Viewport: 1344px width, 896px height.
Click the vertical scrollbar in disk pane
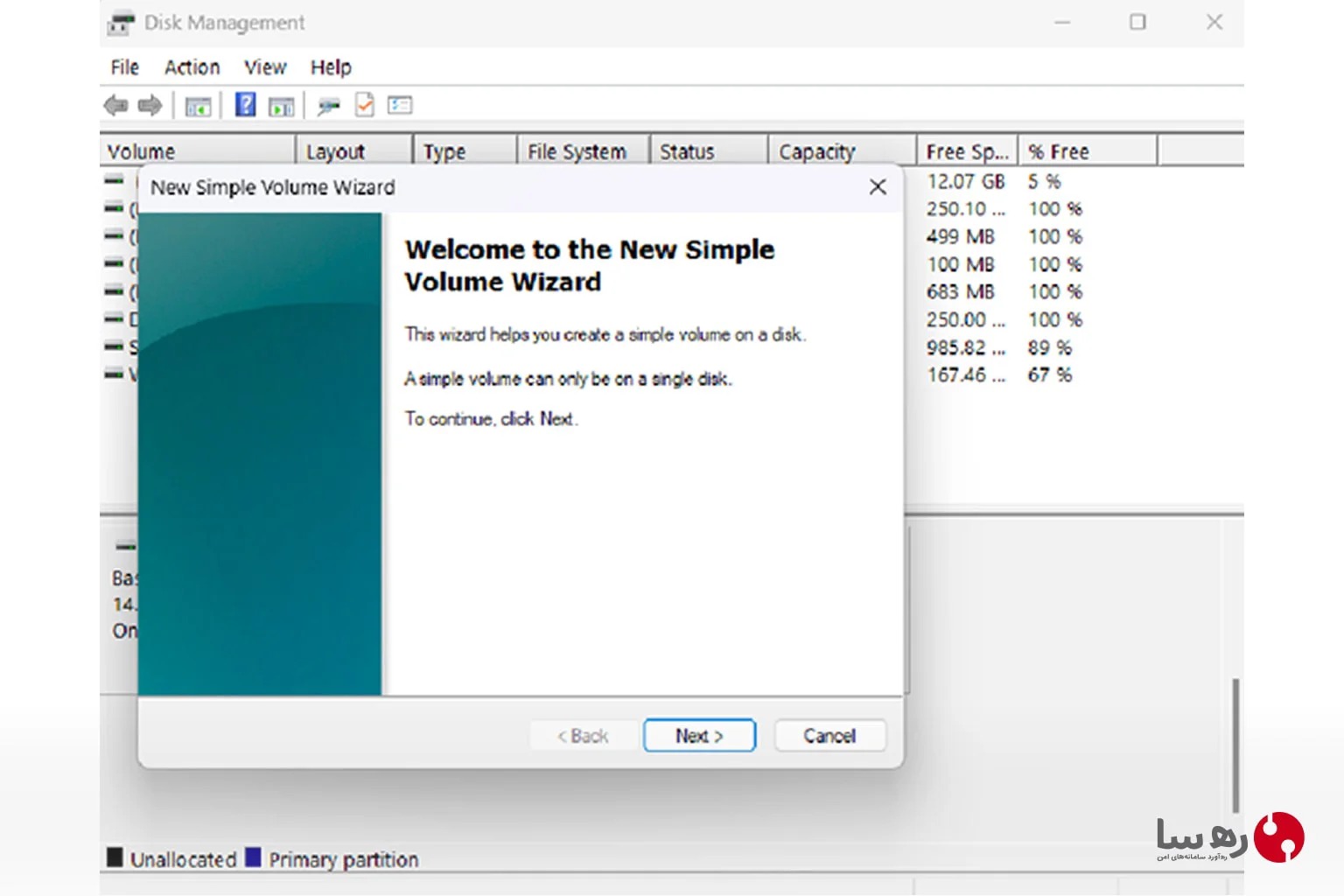(x=1235, y=744)
